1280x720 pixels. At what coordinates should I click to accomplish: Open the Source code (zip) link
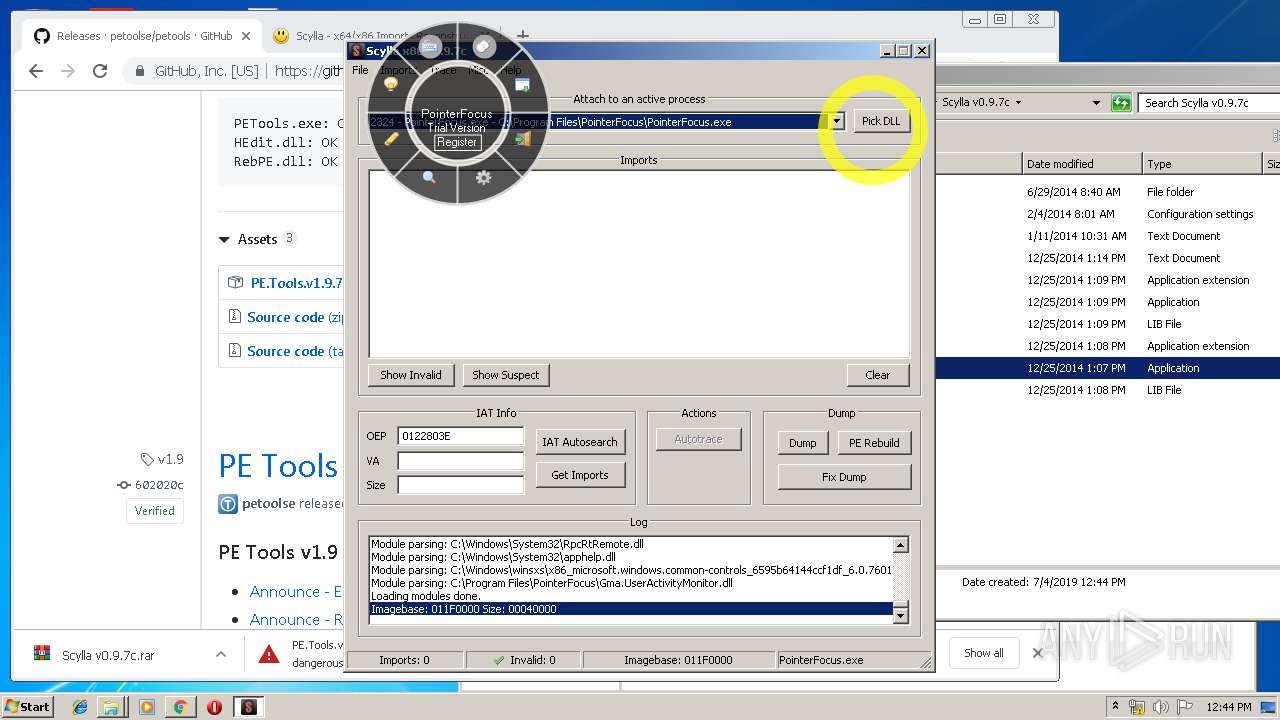(x=295, y=317)
